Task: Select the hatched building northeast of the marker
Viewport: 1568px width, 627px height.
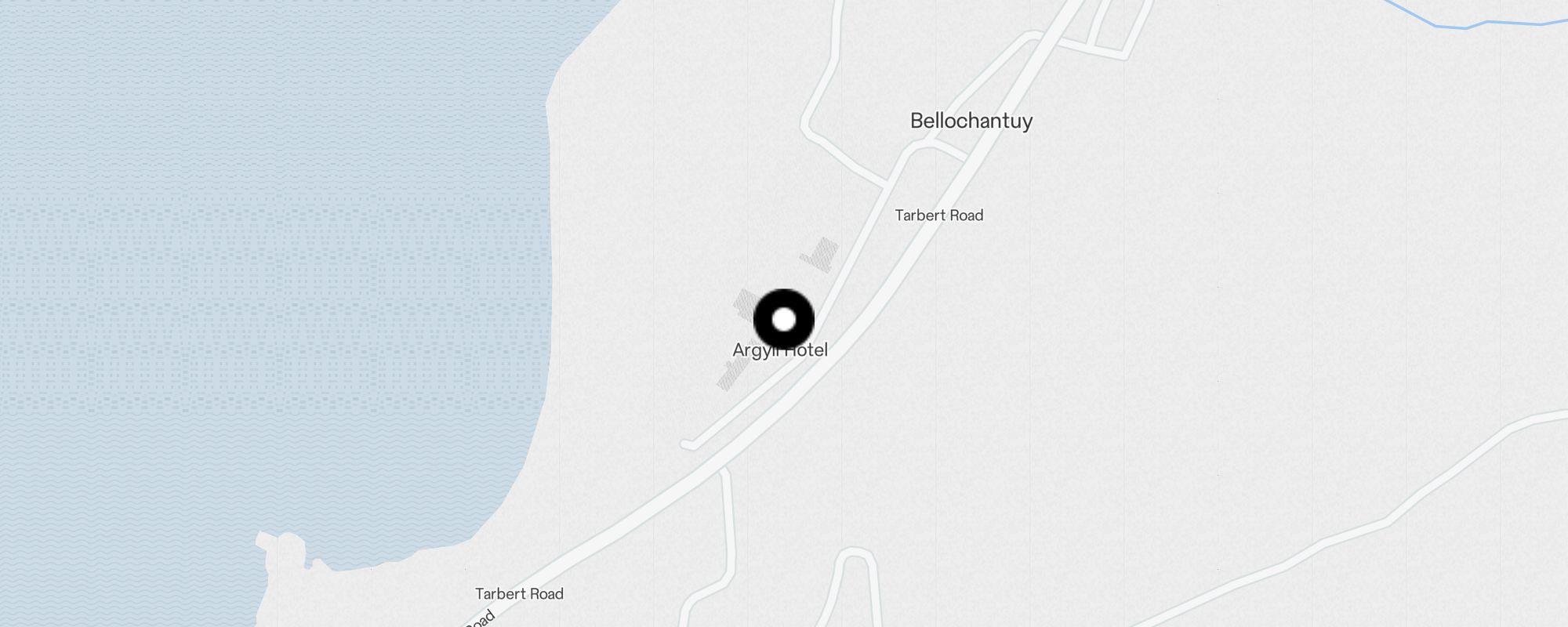Action: (x=820, y=255)
